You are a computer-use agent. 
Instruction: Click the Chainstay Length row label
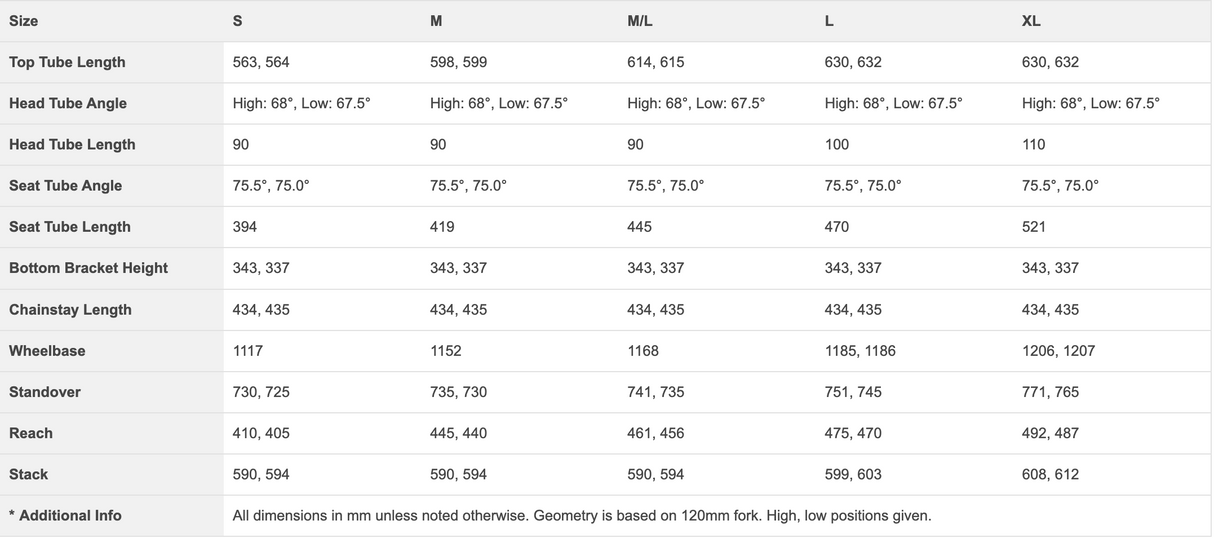pos(70,310)
